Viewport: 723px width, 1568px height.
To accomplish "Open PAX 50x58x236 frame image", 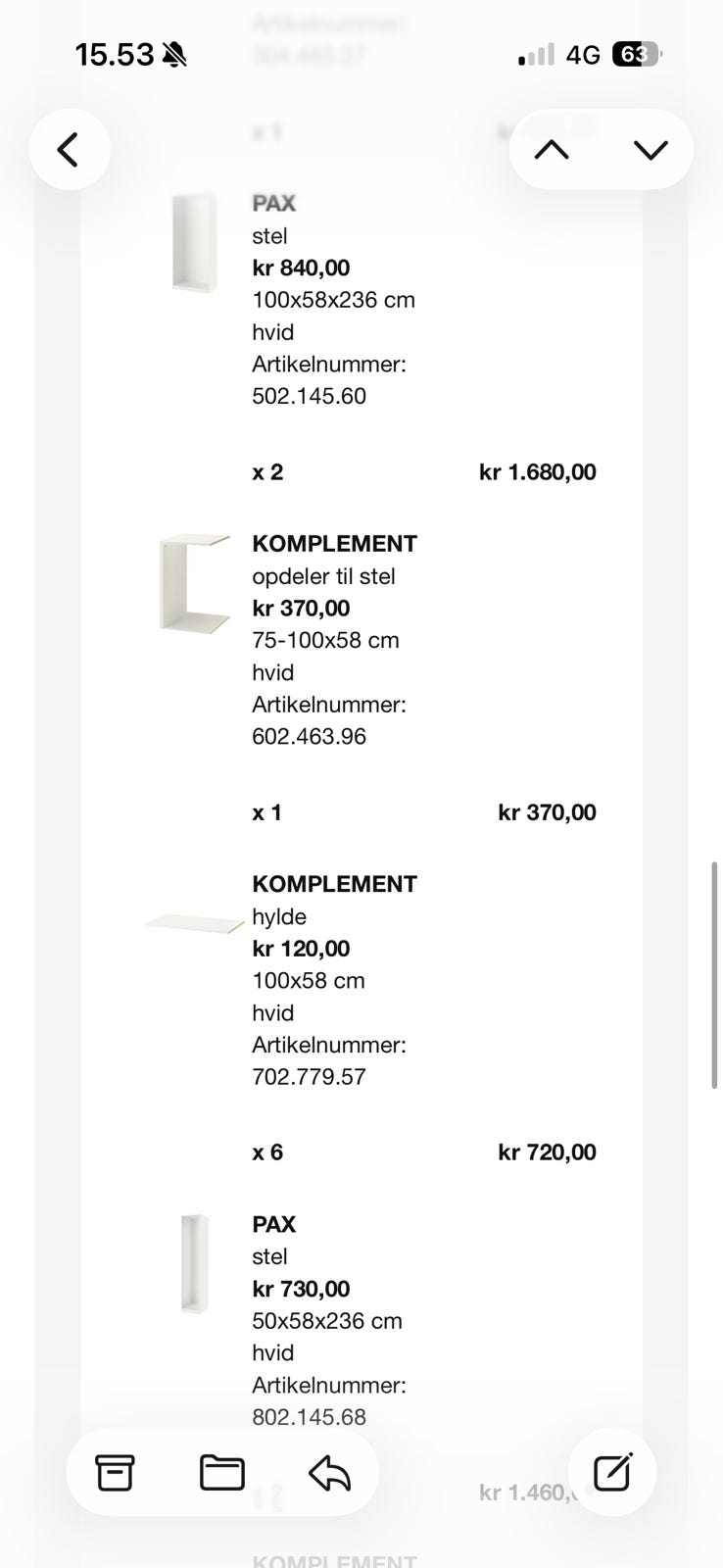I will [x=195, y=1263].
